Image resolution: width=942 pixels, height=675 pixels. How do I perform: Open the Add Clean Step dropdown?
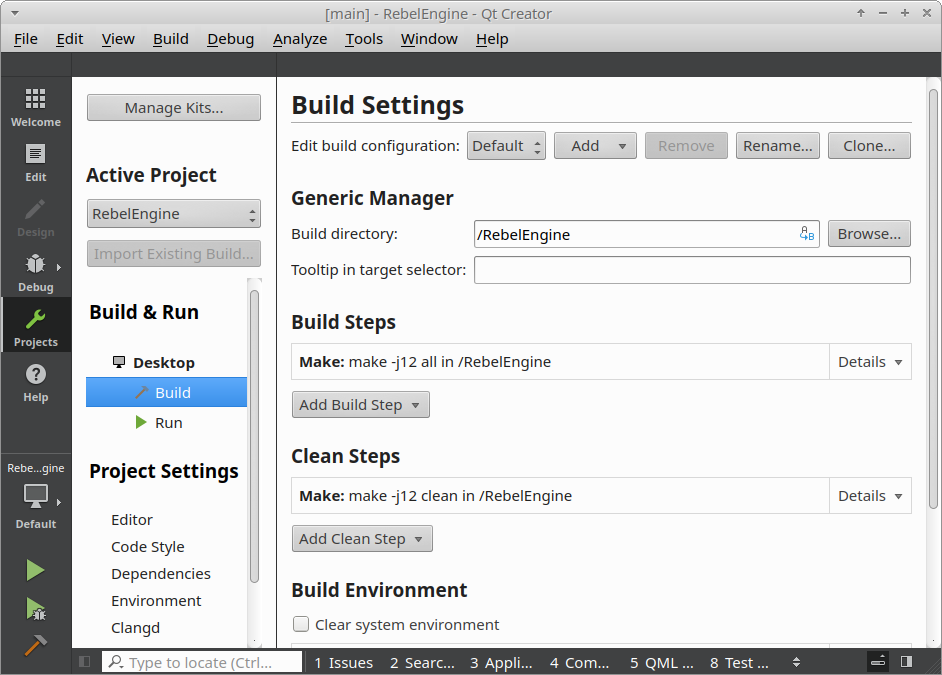pyautogui.click(x=362, y=539)
